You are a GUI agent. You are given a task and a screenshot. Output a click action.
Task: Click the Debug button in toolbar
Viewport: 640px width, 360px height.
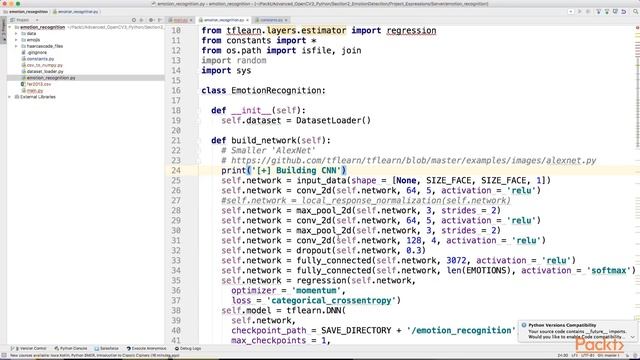(588, 12)
